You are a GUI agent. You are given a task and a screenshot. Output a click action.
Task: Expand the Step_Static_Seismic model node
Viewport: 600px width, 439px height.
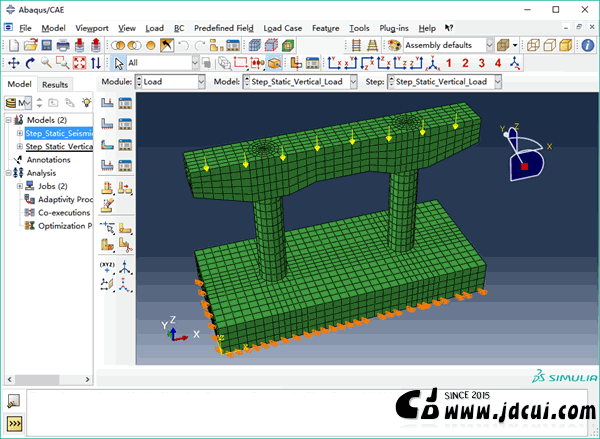pos(20,133)
